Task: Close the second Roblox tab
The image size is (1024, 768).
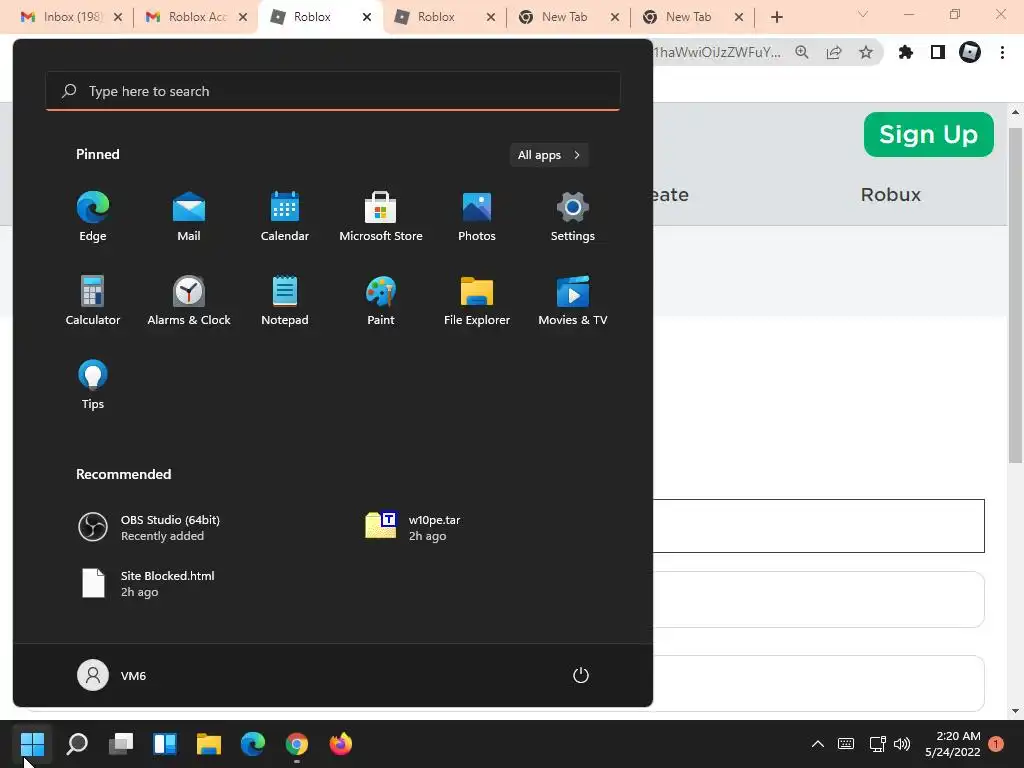Action: tap(491, 17)
